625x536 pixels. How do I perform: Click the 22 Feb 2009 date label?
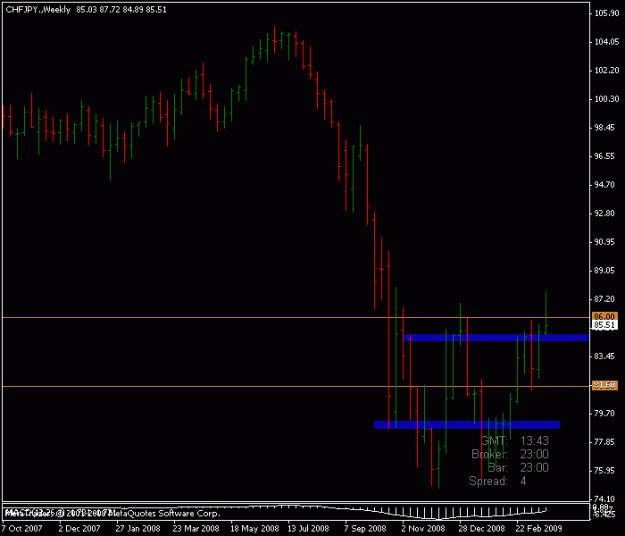[x=539, y=528]
